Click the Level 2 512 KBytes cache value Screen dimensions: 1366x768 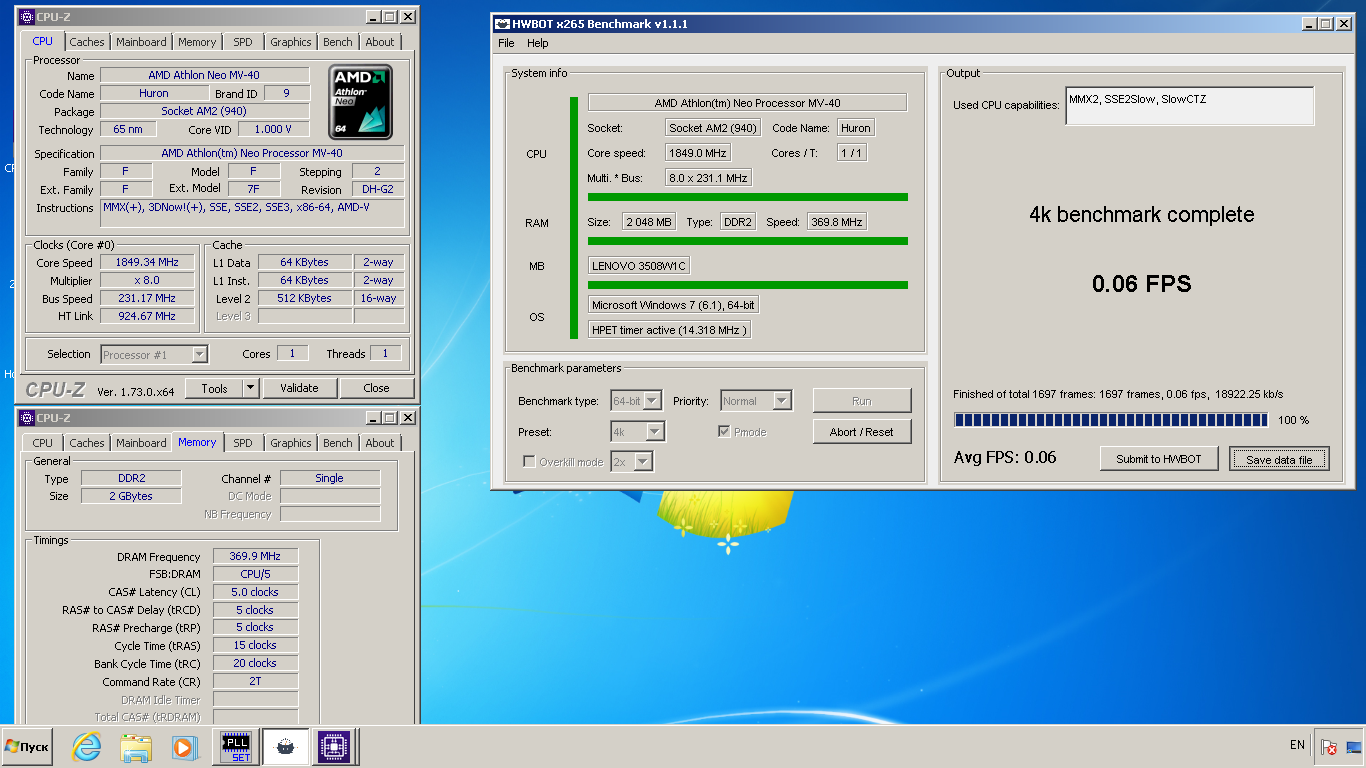(x=305, y=298)
